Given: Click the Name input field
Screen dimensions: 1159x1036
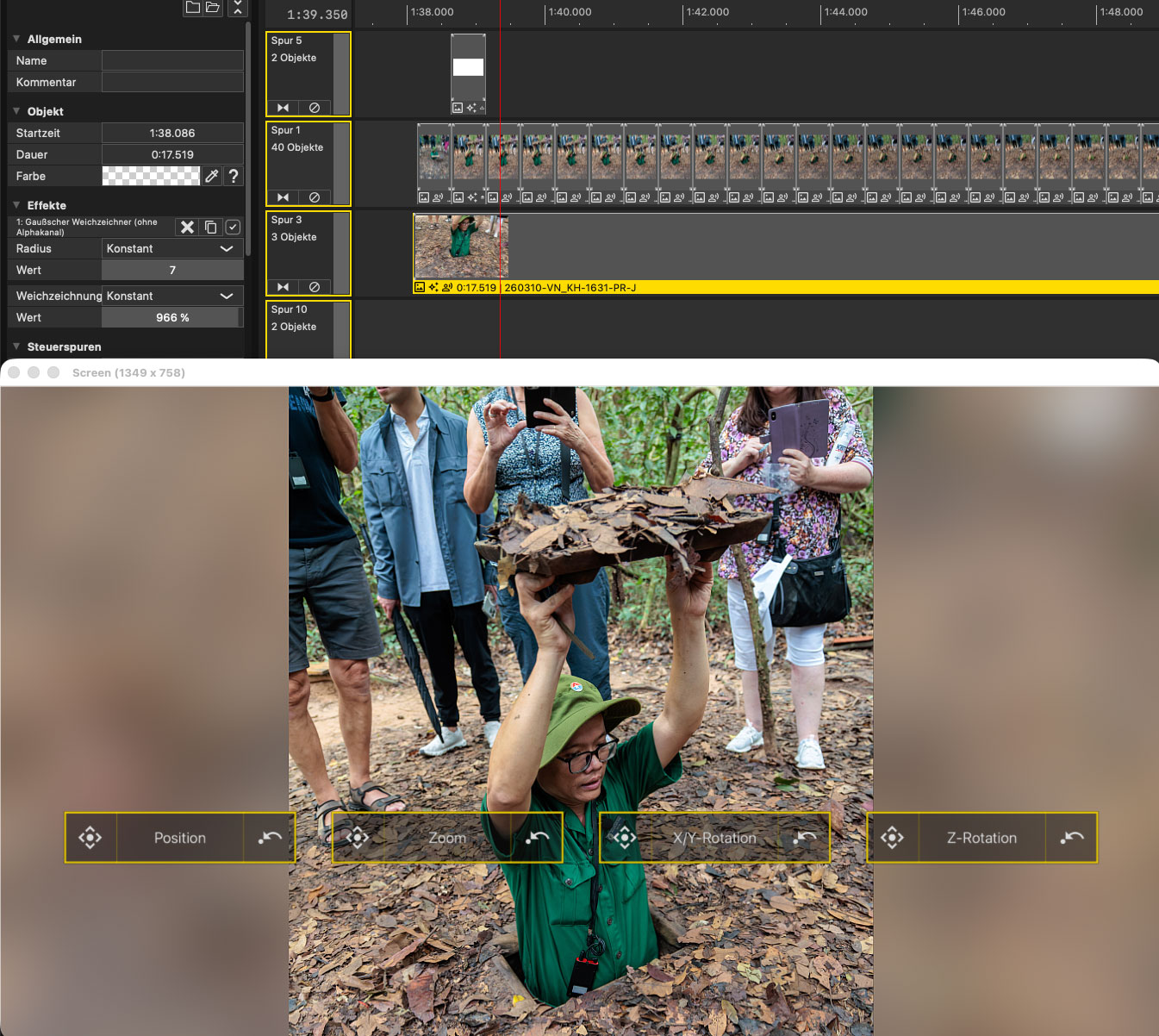Looking at the screenshot, I should 172,60.
